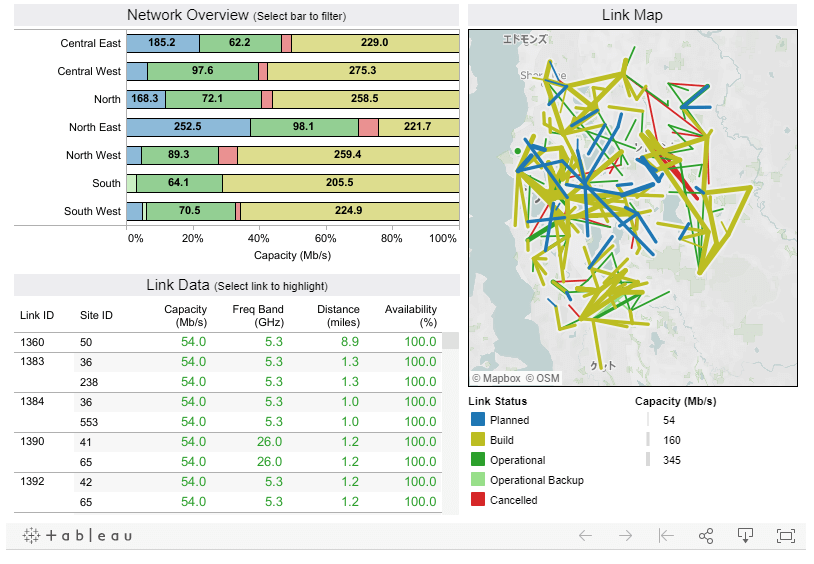Select Link ID 1390 in table
Screen dimensions: 814x564
32,441
